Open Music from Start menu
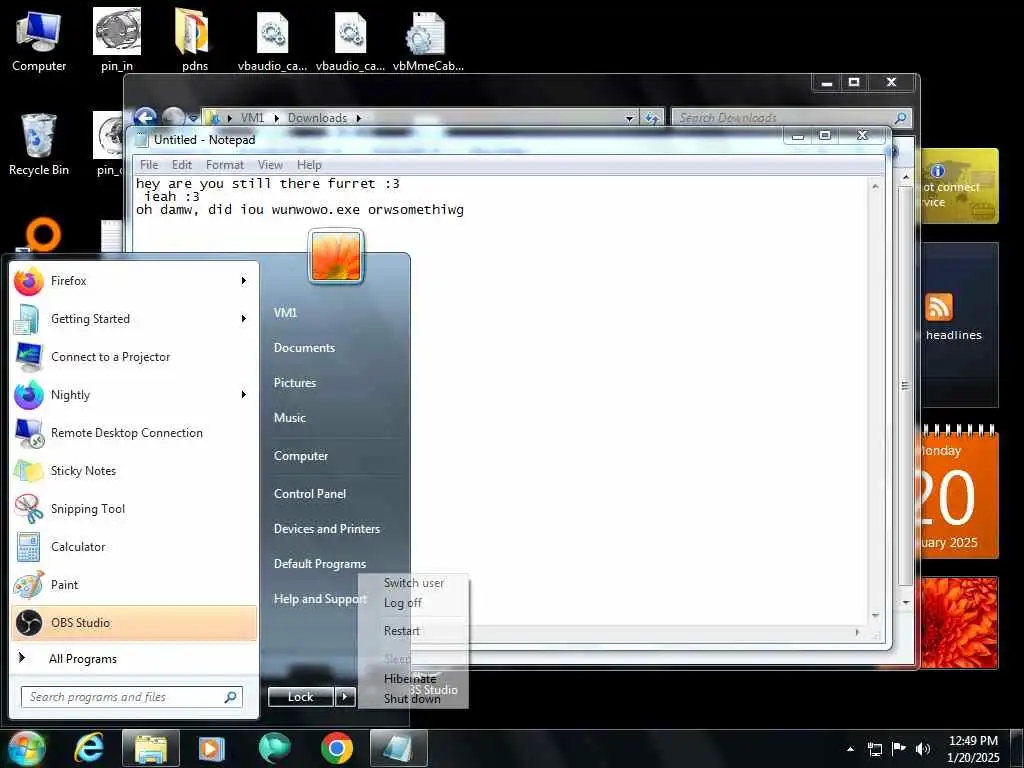 point(289,418)
